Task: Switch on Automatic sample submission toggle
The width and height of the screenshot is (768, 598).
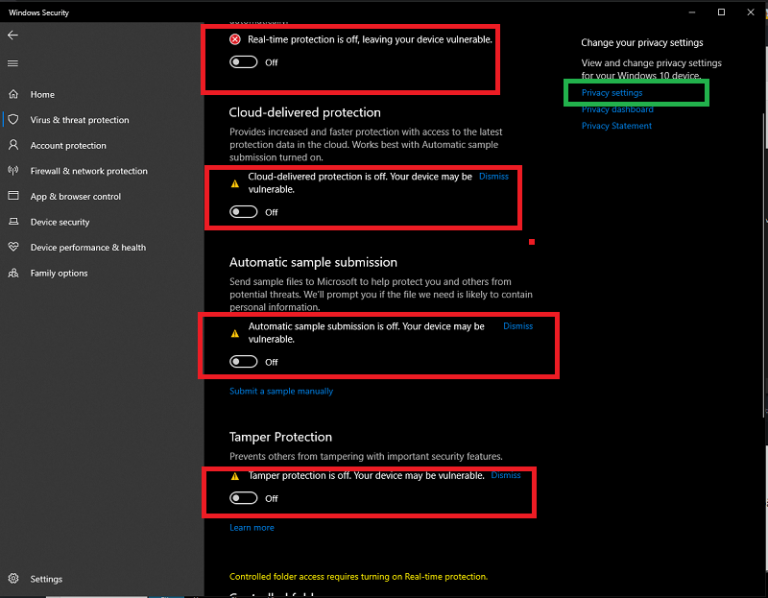Action: click(243, 362)
